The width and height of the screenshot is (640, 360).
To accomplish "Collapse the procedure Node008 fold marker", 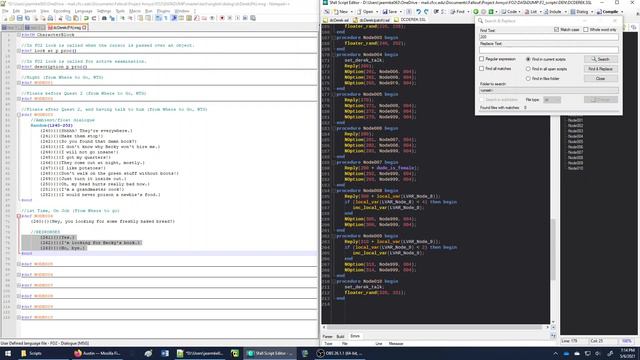I will point(333,191).
